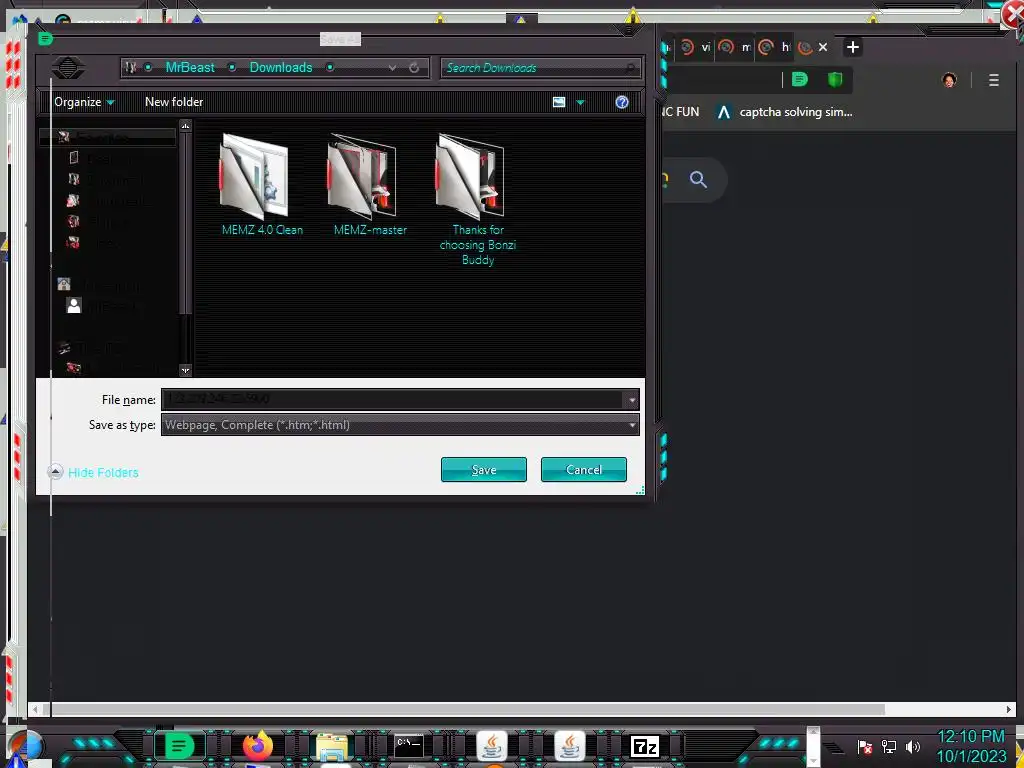Open the view options dropdown arrow
This screenshot has width=1024, height=768.
(x=581, y=103)
